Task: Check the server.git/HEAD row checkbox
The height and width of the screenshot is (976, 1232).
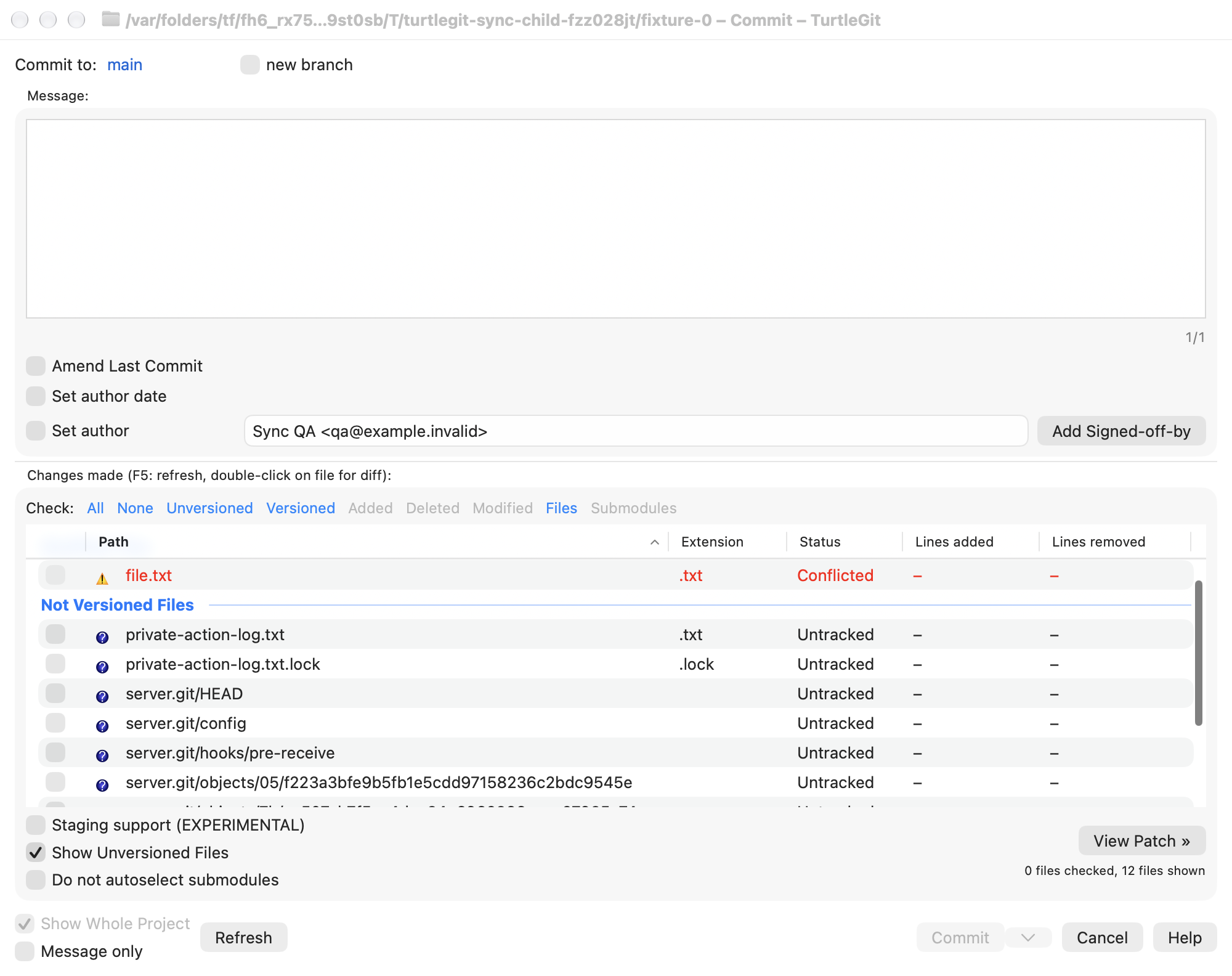Action: click(55, 693)
